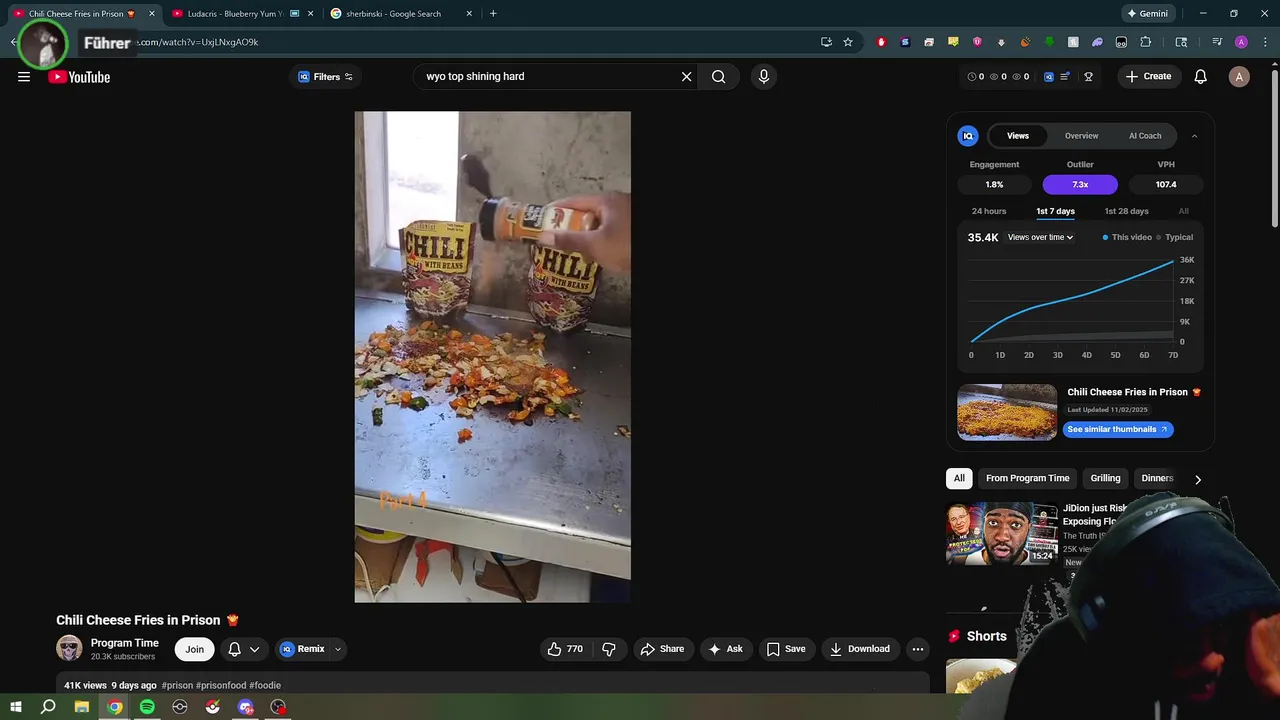This screenshot has width=1280, height=720.
Task: Open Spotify from the taskbar
Action: pyautogui.click(x=147, y=707)
